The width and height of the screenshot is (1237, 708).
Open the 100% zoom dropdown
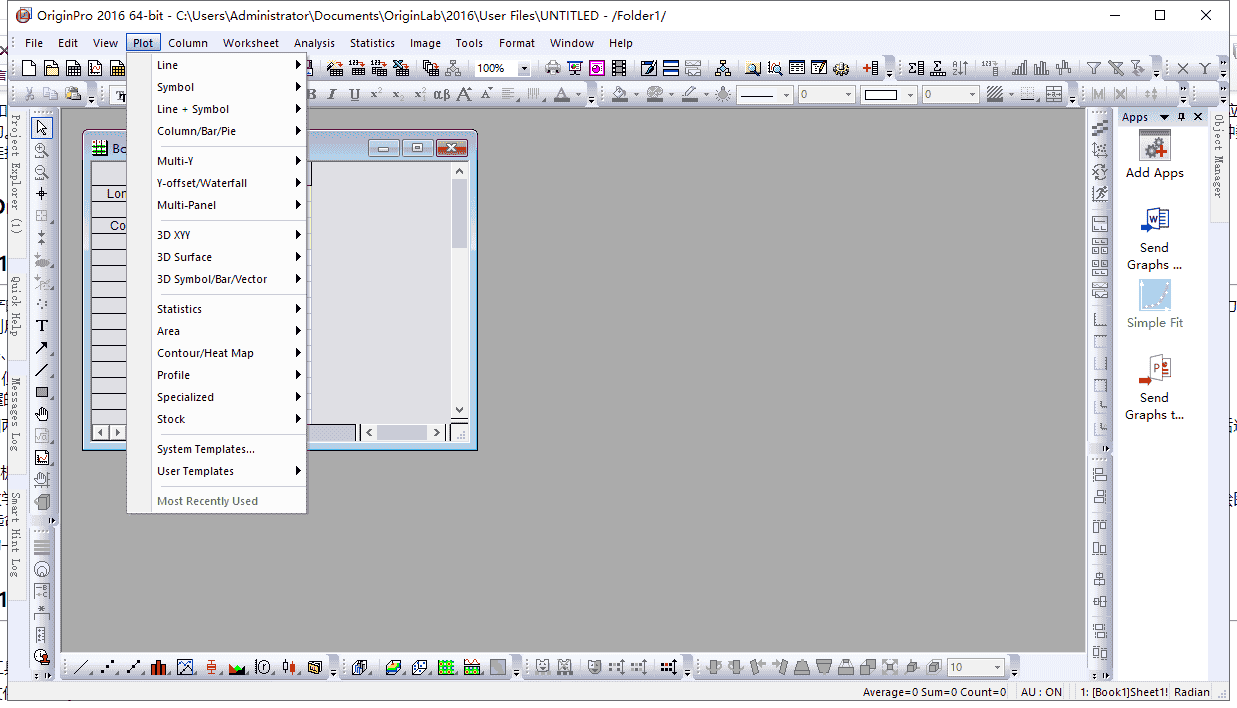pos(524,69)
